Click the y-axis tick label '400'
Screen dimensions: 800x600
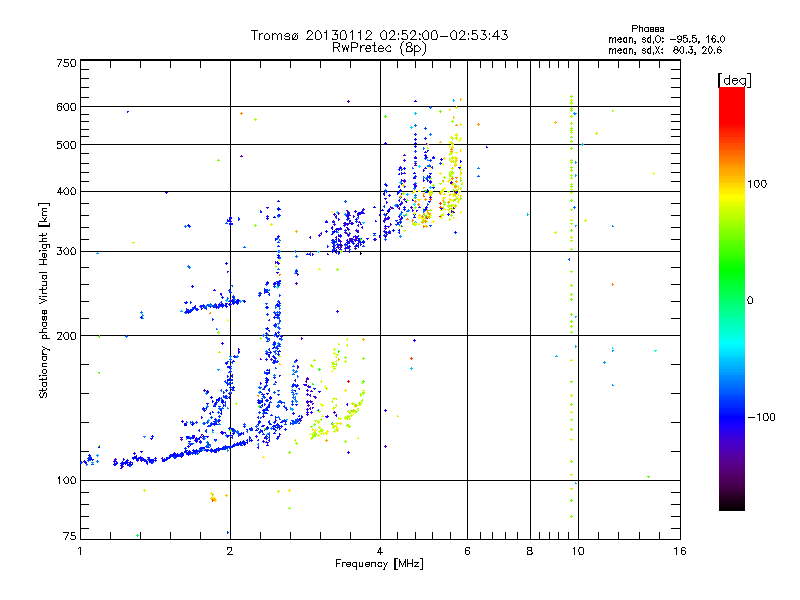[x=66, y=192]
